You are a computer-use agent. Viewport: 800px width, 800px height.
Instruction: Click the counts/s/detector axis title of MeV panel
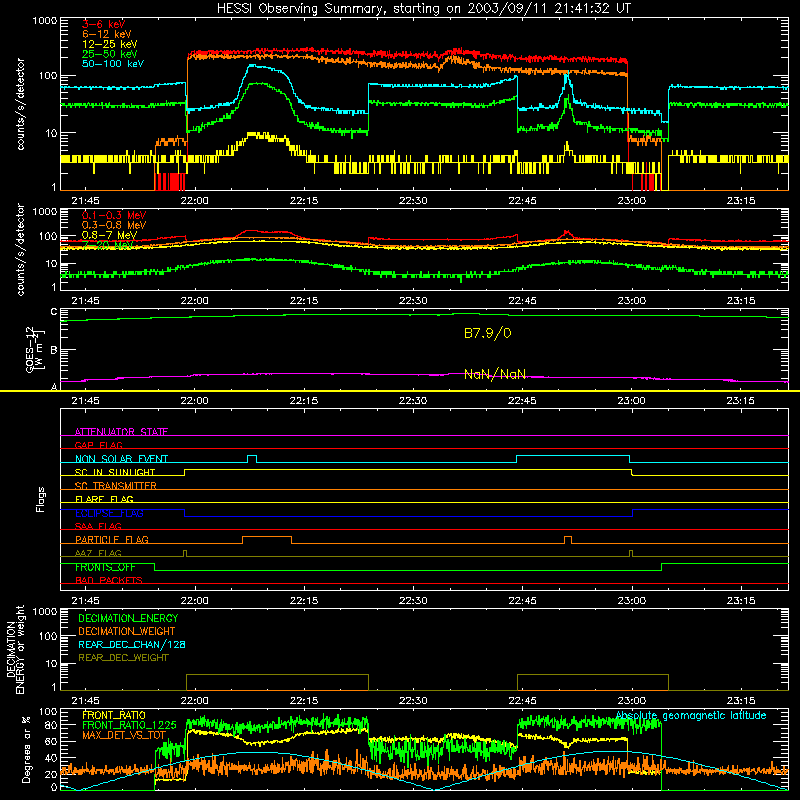(20, 249)
